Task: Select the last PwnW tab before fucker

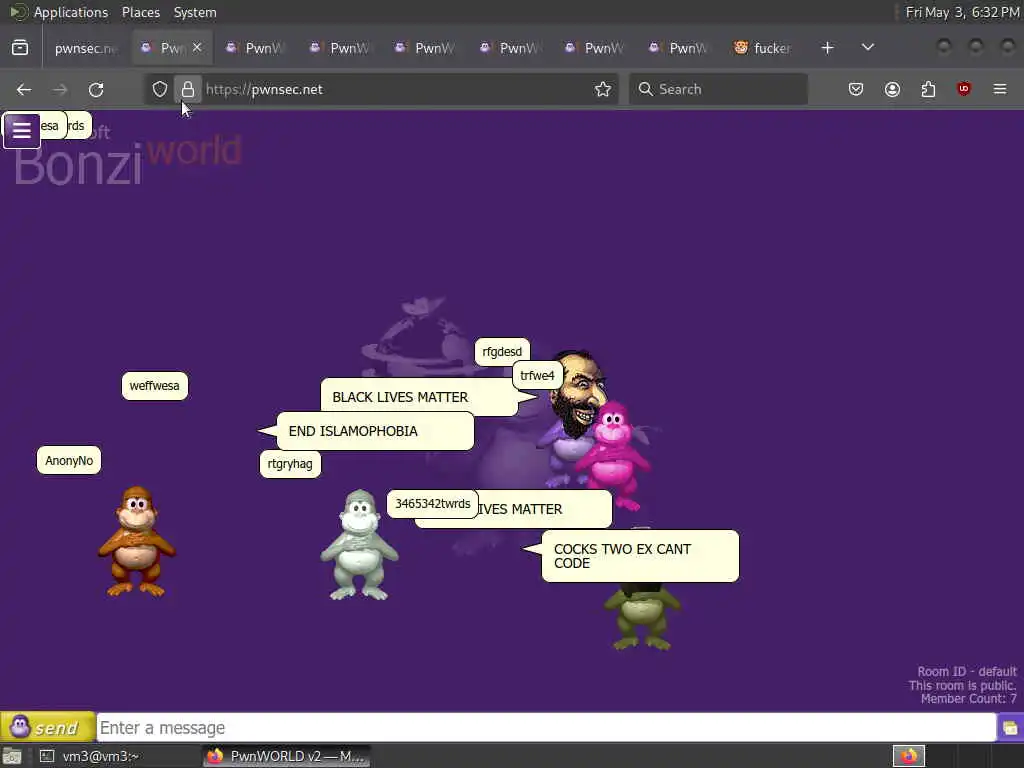Action: (x=679, y=48)
